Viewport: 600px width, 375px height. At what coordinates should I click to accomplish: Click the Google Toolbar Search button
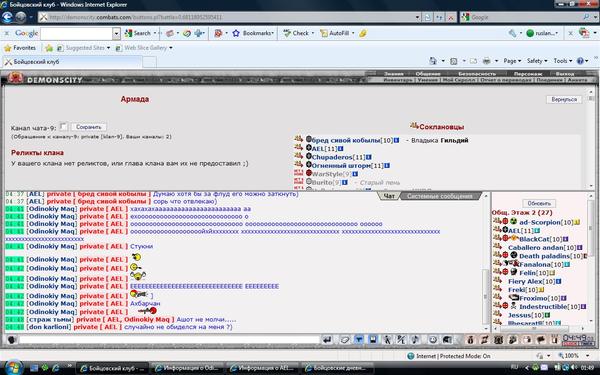(138, 33)
